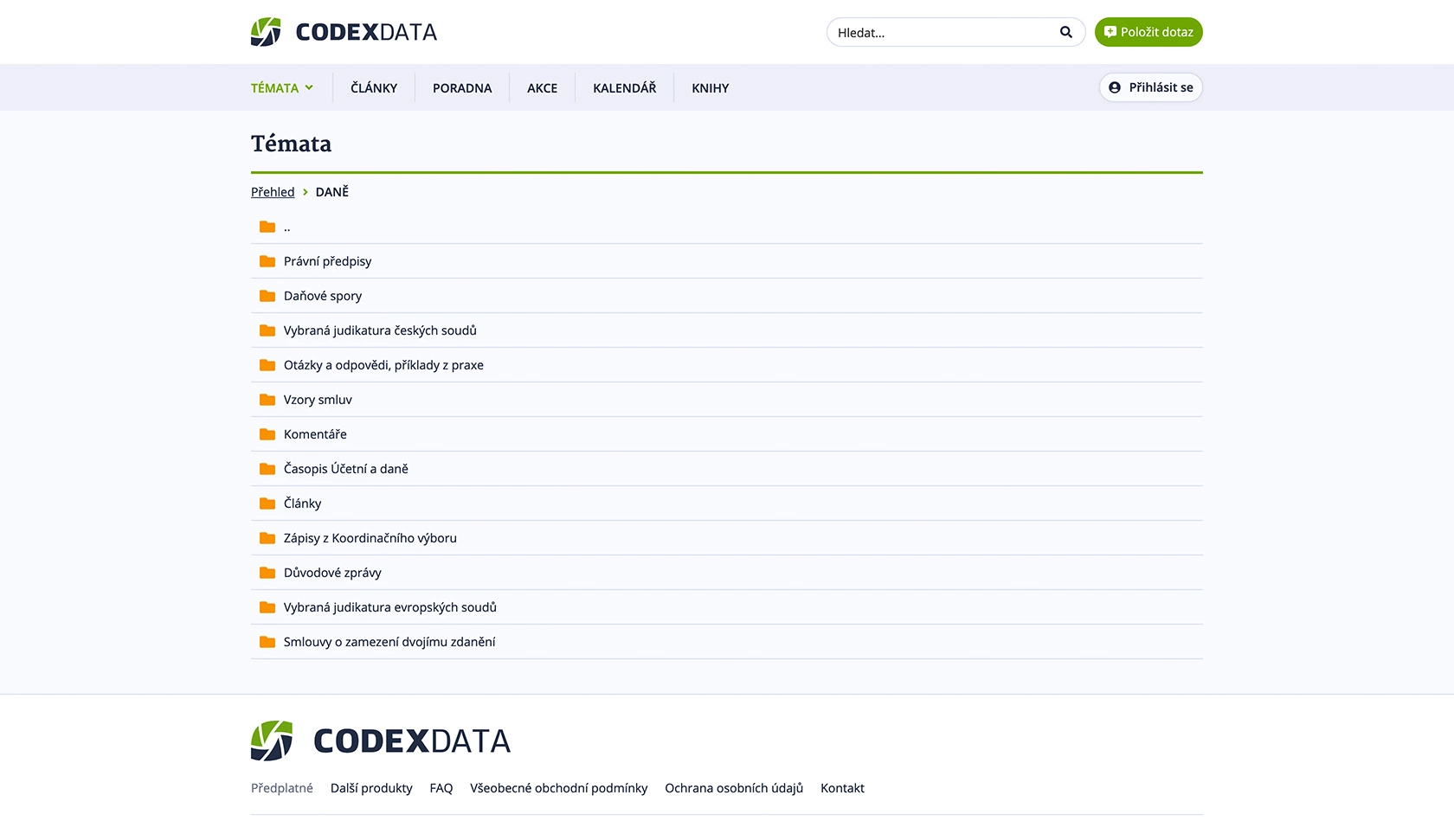The width and height of the screenshot is (1454, 840).
Task: Click the DANĚ breadcrumb text
Action: point(332,192)
